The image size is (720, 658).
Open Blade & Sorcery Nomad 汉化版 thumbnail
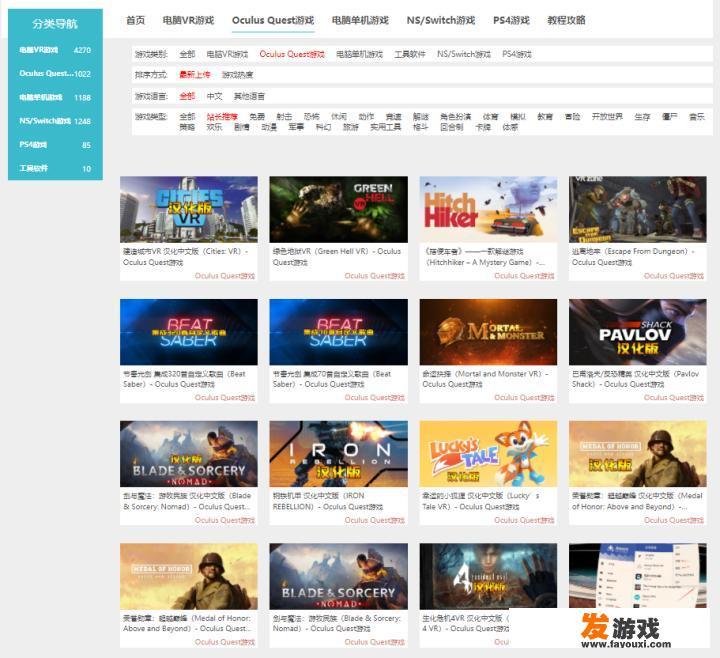coord(189,454)
